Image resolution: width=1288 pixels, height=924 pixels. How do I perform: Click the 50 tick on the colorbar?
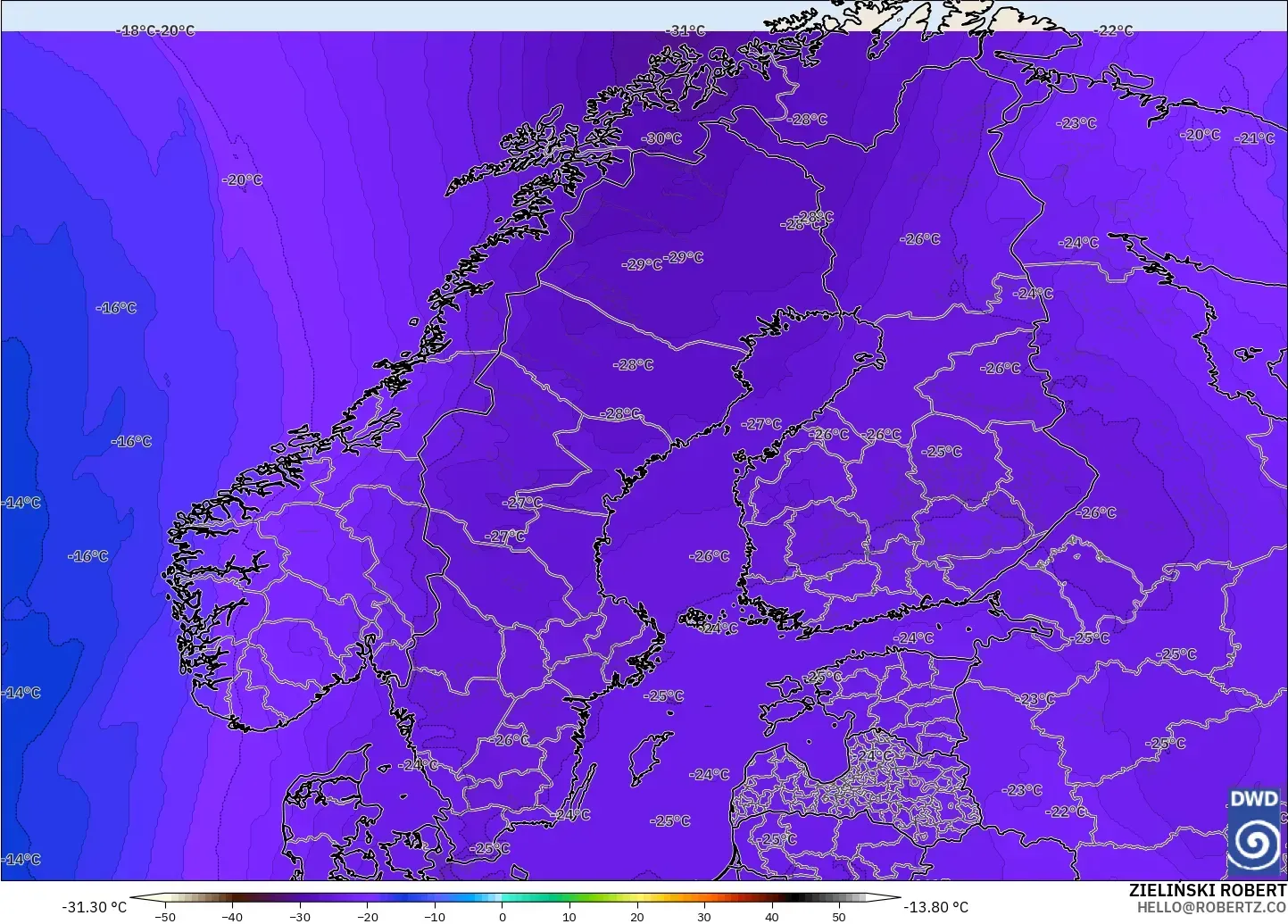coord(839,916)
